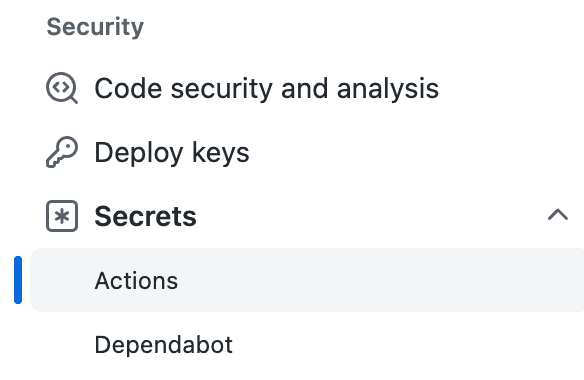Select the Actions secrets item

307,280
